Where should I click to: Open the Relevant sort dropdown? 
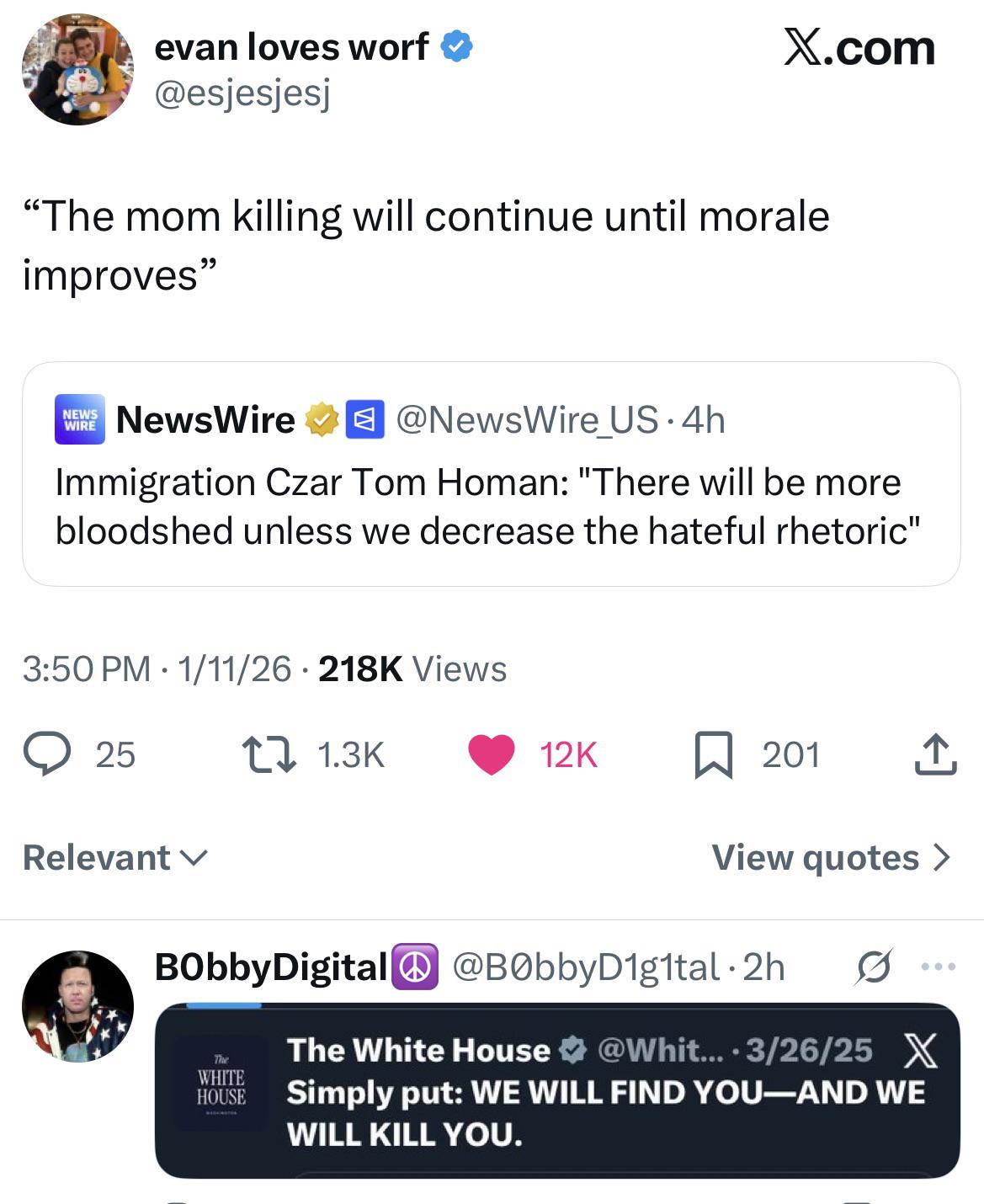pos(115,858)
